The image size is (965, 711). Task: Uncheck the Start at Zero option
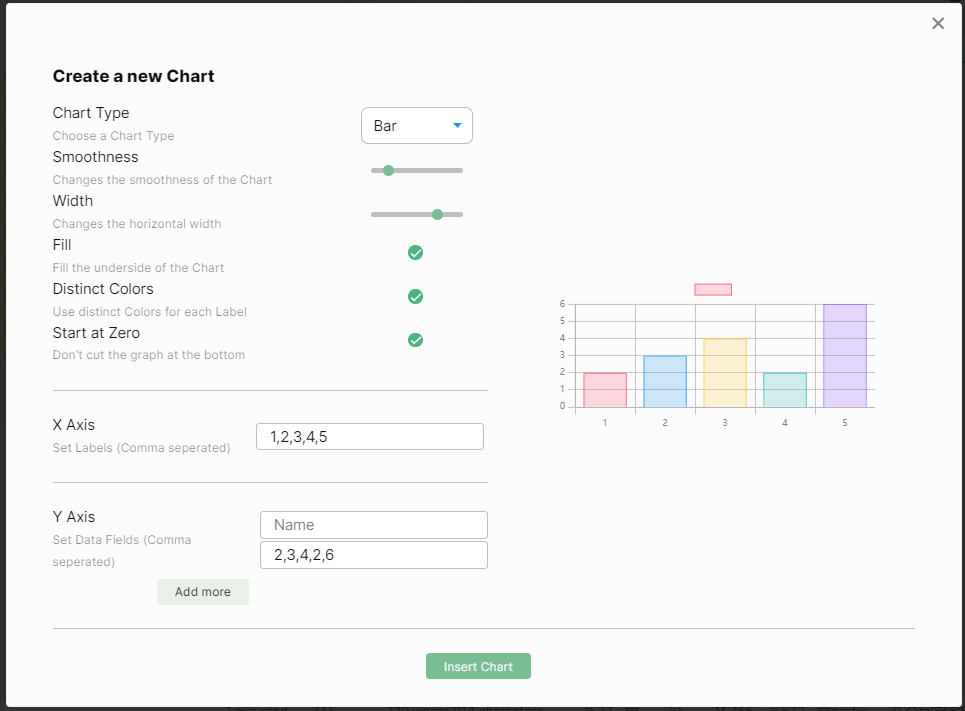pos(416,340)
